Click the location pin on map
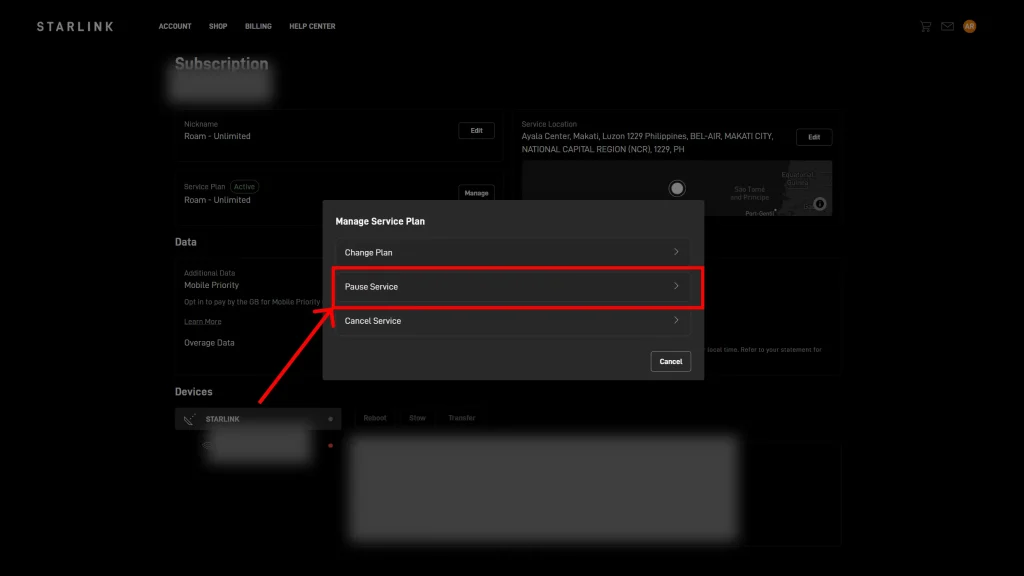The image size is (1024, 576). click(677, 188)
